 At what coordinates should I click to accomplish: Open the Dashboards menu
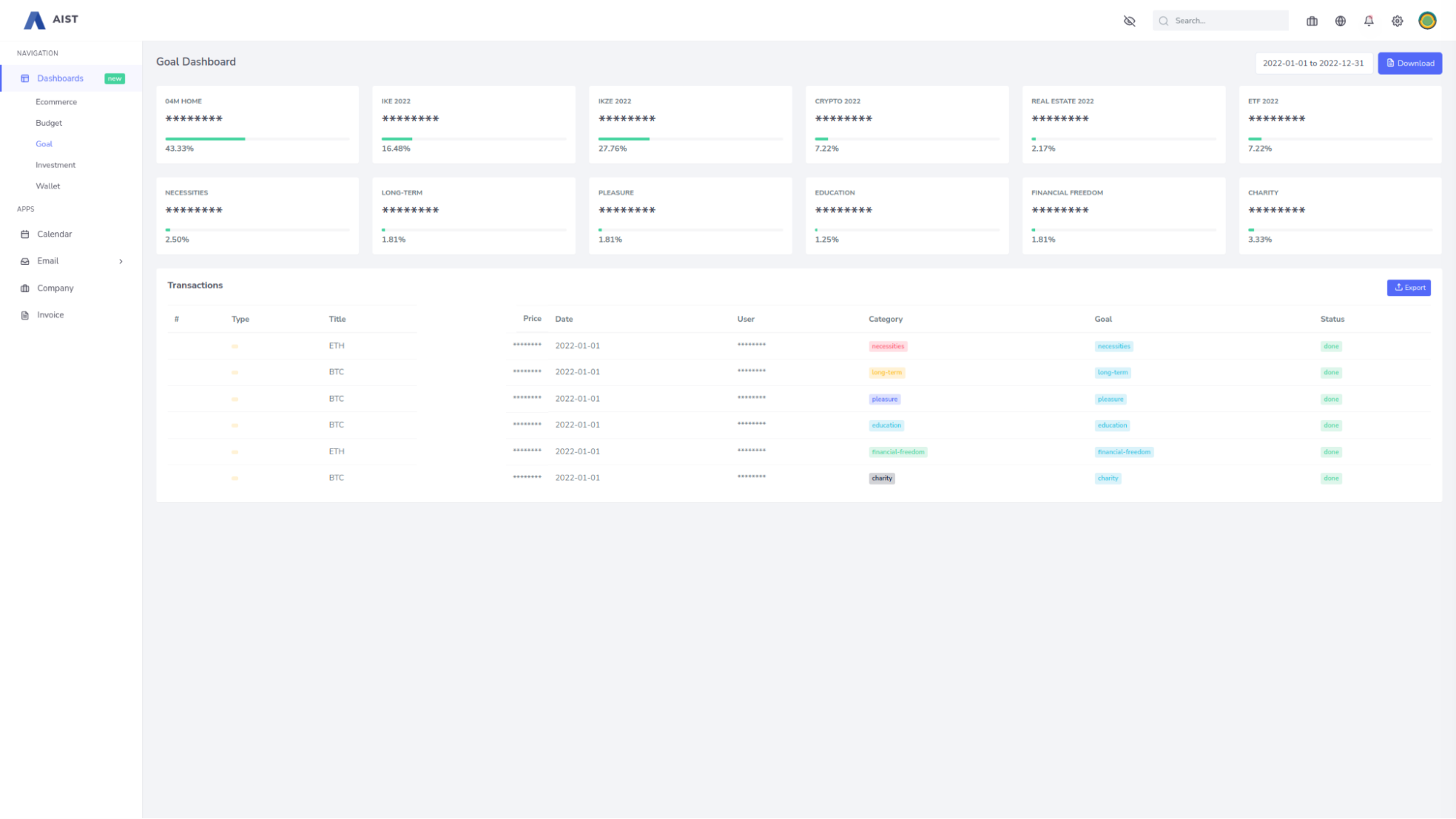71,79
